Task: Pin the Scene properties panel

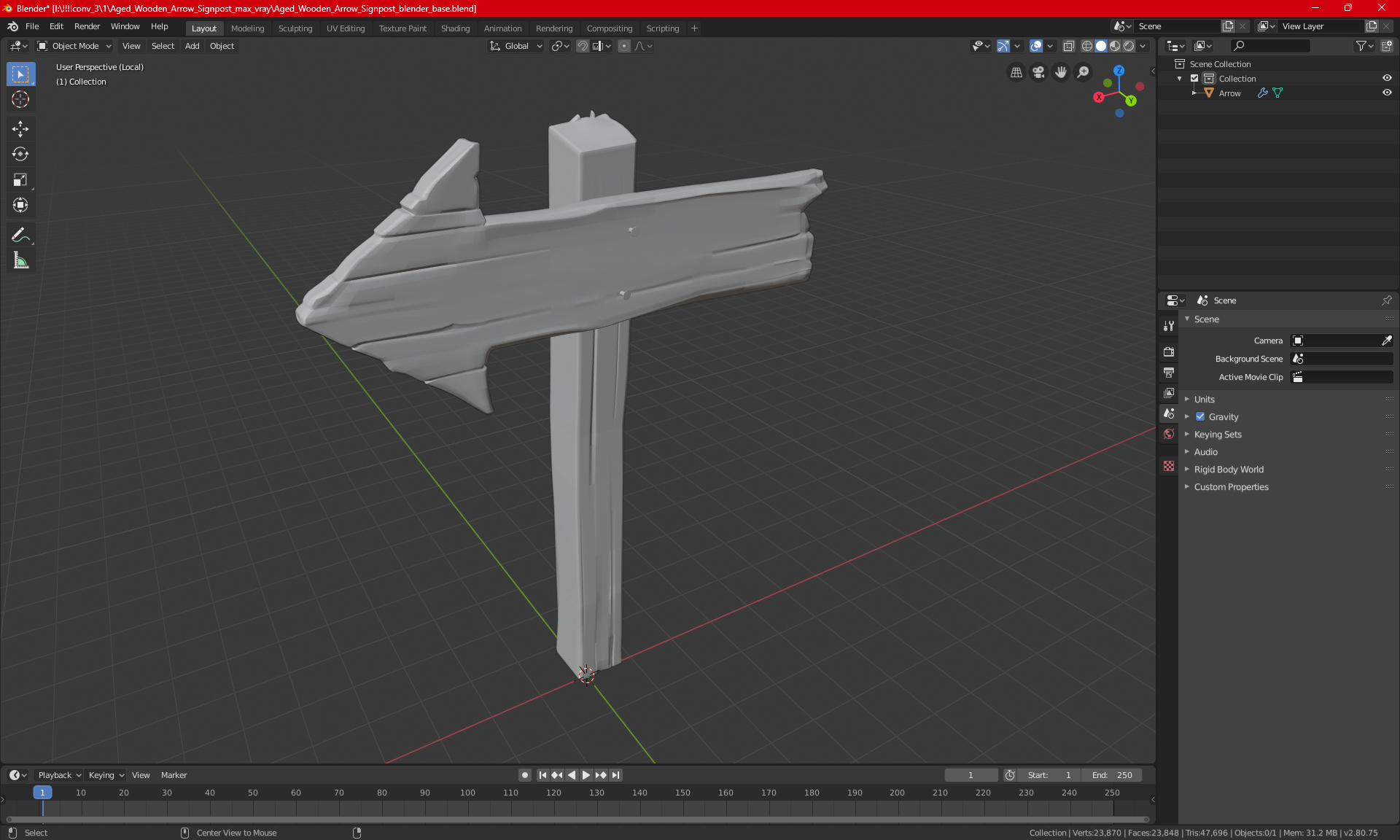Action: point(1386,300)
